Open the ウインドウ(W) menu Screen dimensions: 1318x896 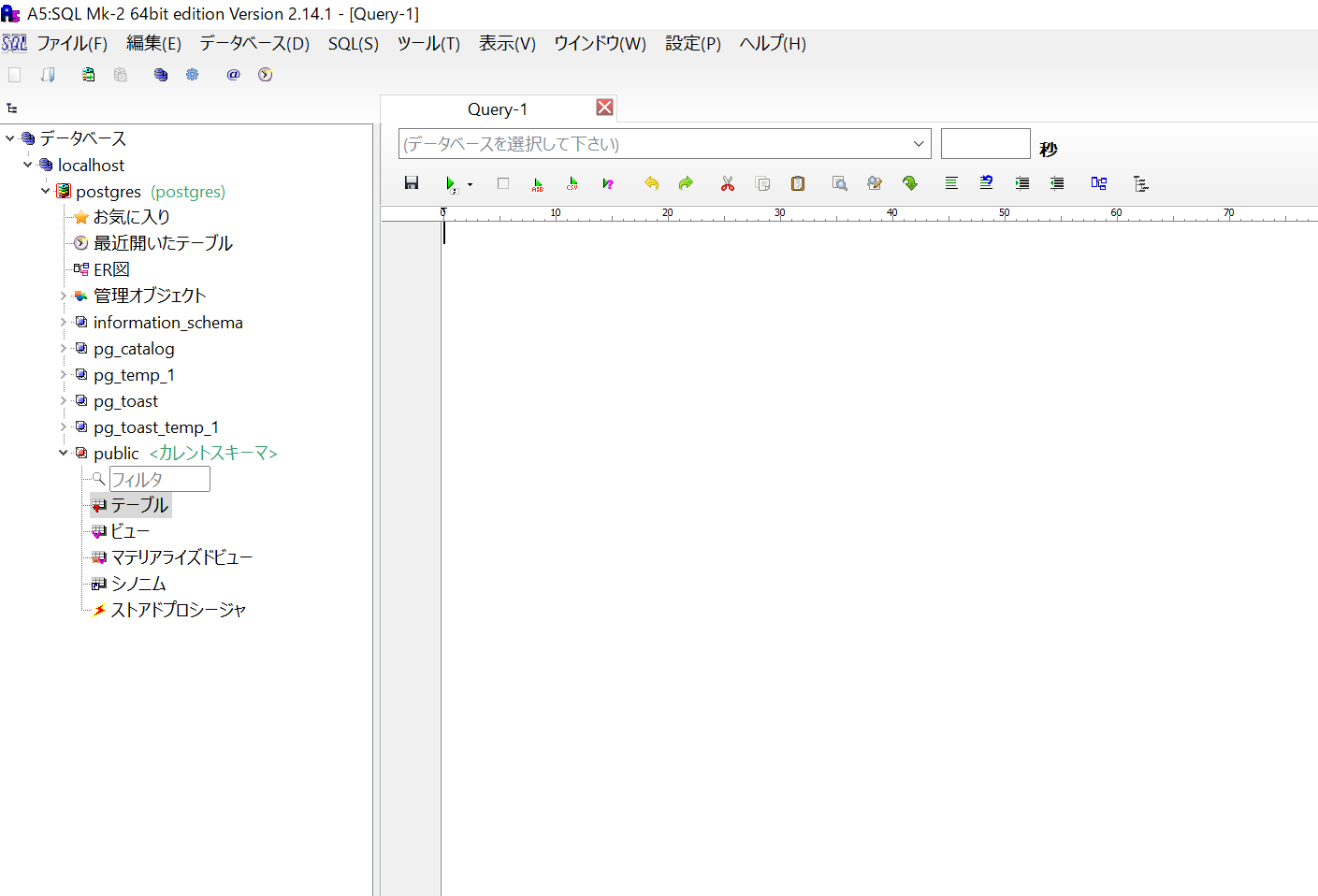tap(600, 43)
